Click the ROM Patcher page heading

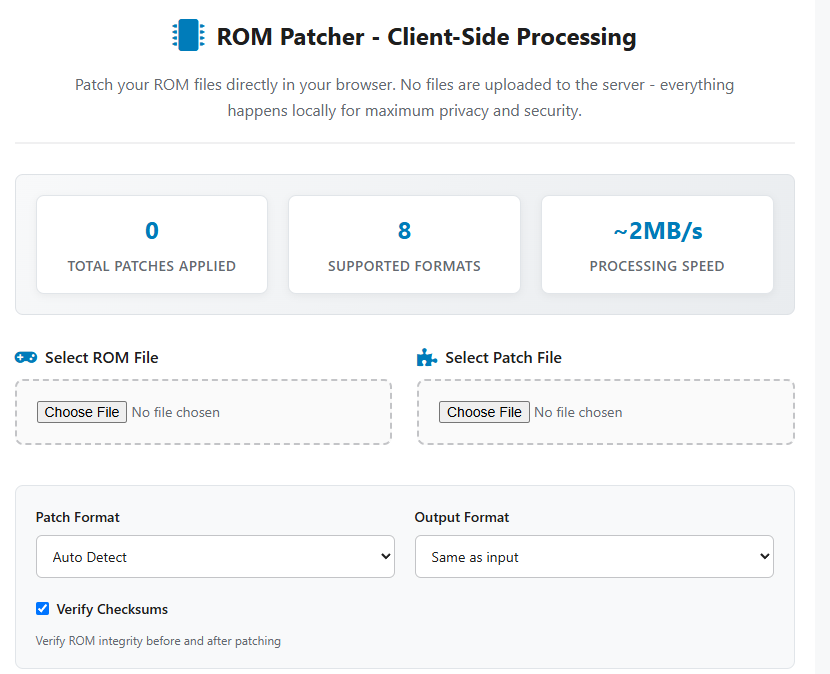[x=426, y=37]
